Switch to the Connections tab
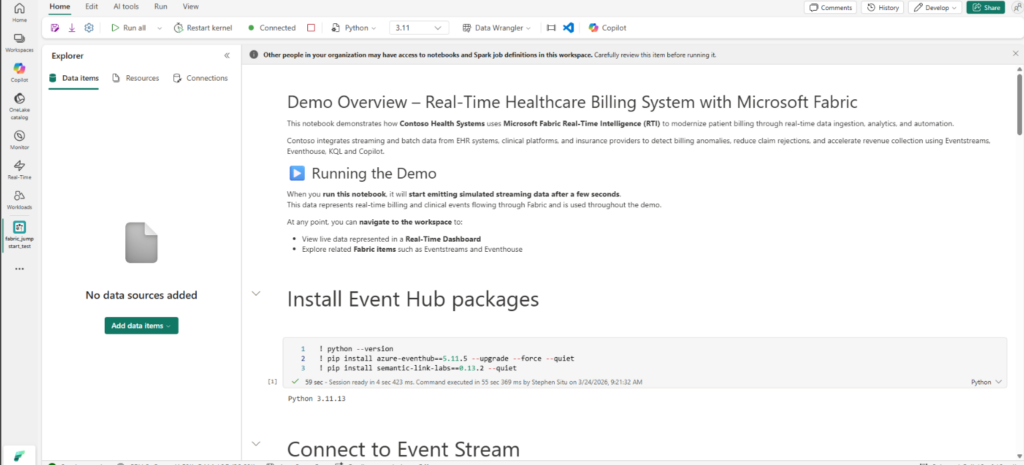The height and width of the screenshot is (465, 1024). click(x=200, y=78)
